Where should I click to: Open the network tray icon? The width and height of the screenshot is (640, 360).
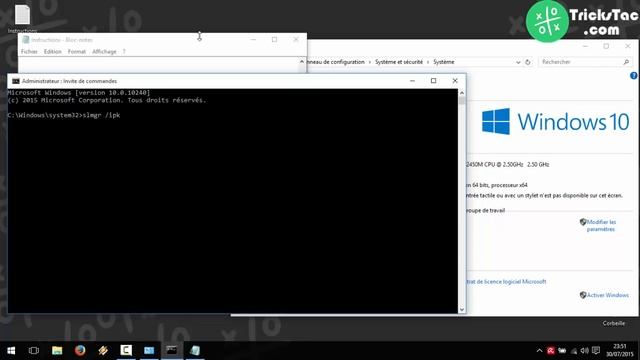tap(574, 351)
